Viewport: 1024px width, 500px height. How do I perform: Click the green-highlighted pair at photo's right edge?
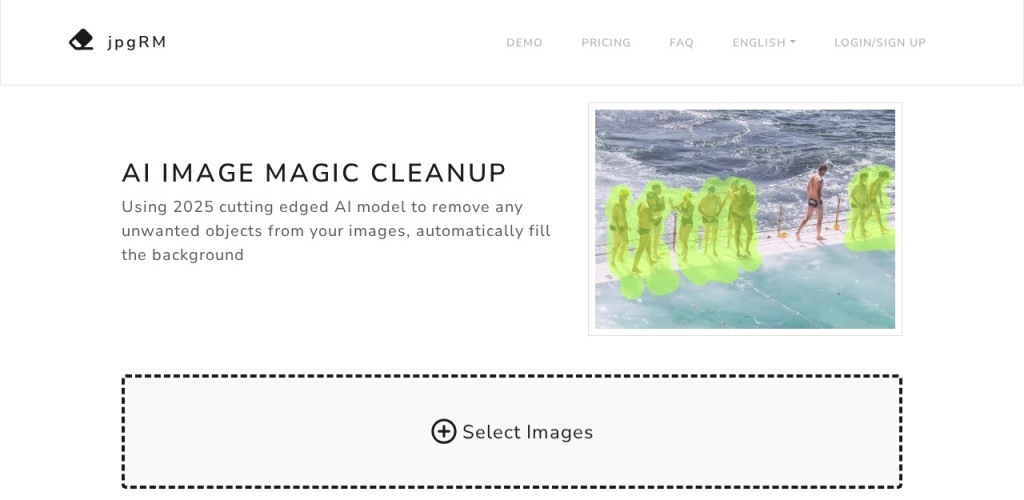[x=870, y=208]
